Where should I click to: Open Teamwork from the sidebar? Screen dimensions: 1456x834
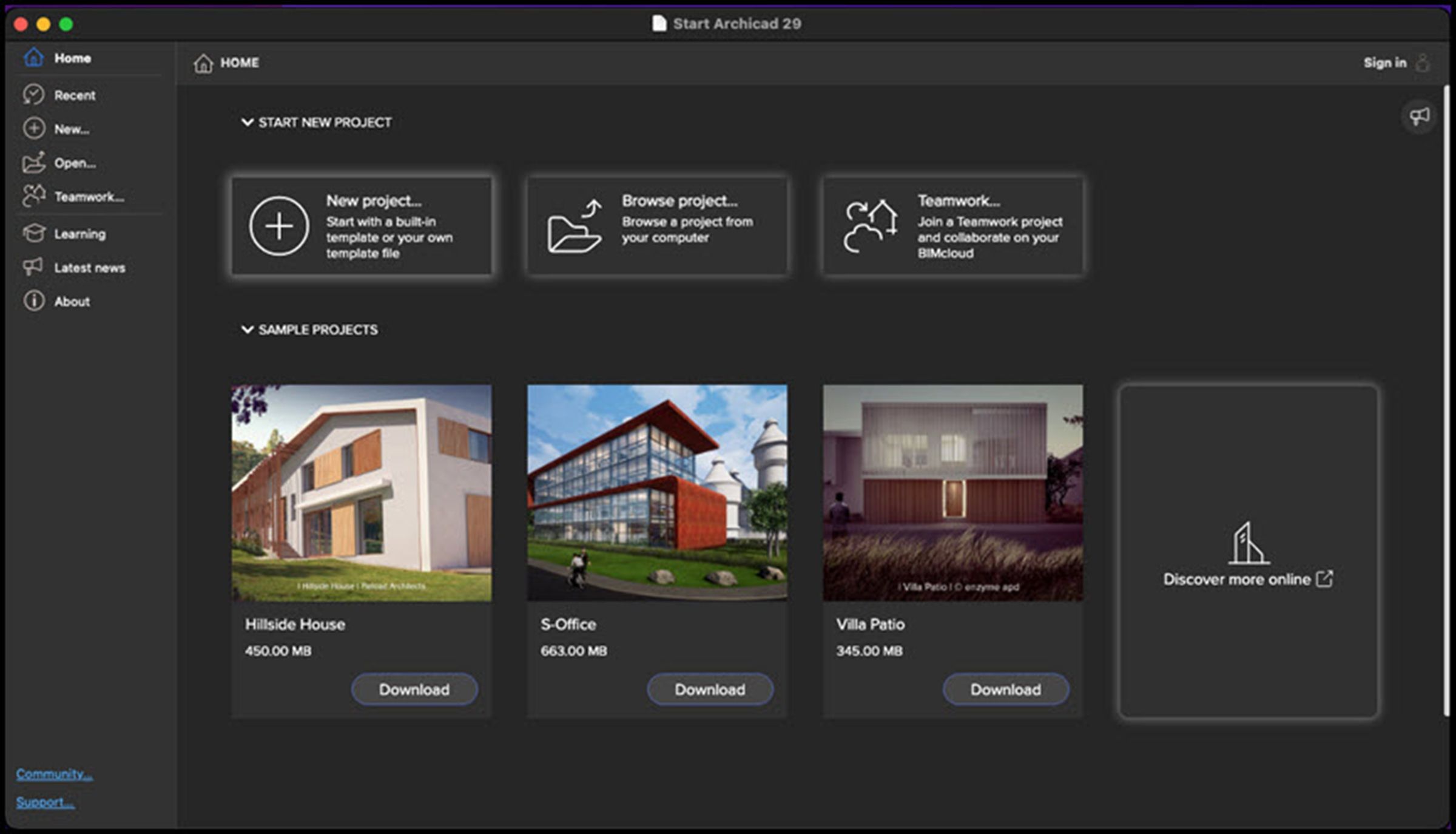[x=89, y=197]
